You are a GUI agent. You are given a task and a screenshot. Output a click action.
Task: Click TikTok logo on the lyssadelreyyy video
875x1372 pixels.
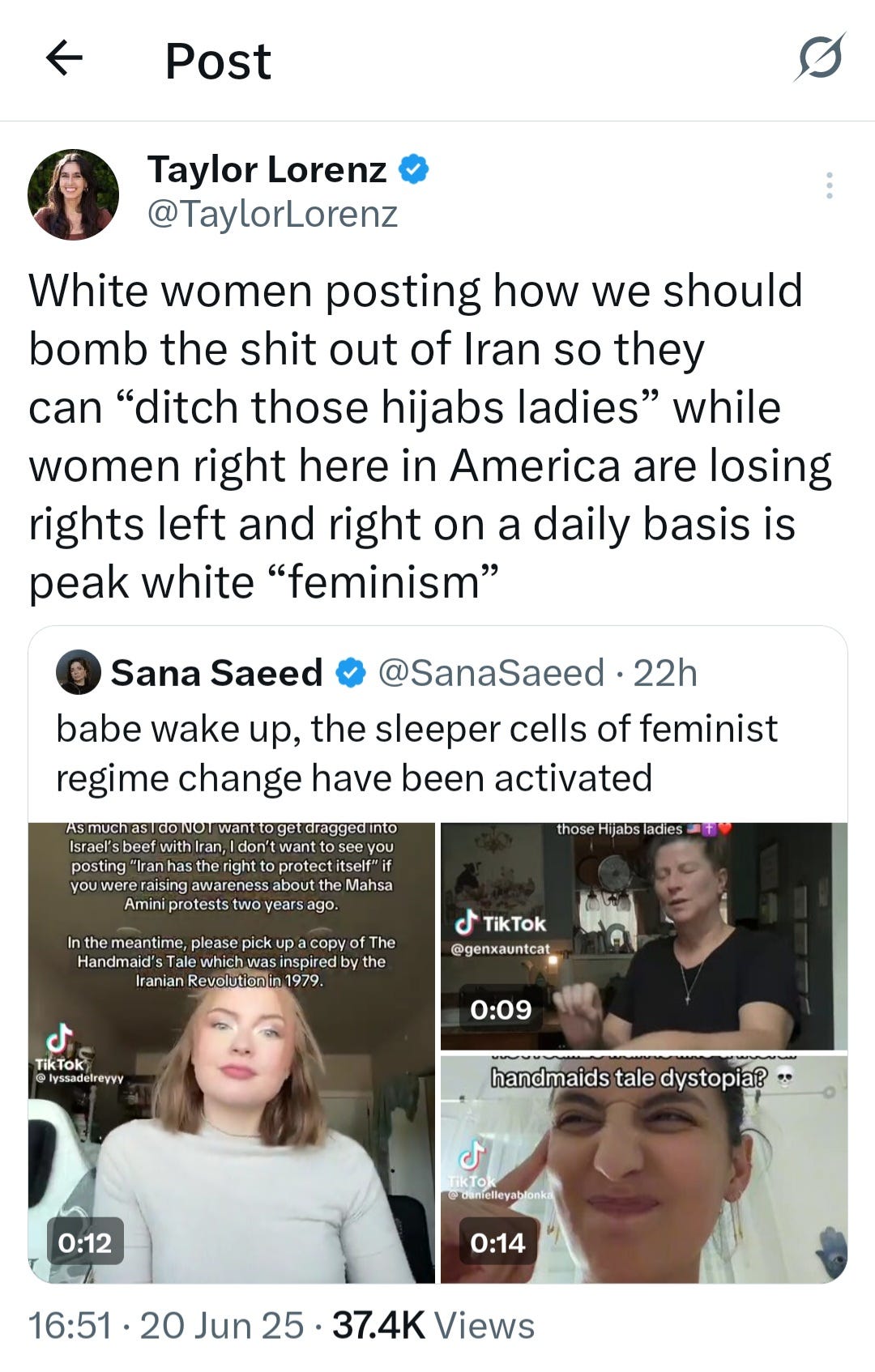pyautogui.click(x=60, y=1050)
